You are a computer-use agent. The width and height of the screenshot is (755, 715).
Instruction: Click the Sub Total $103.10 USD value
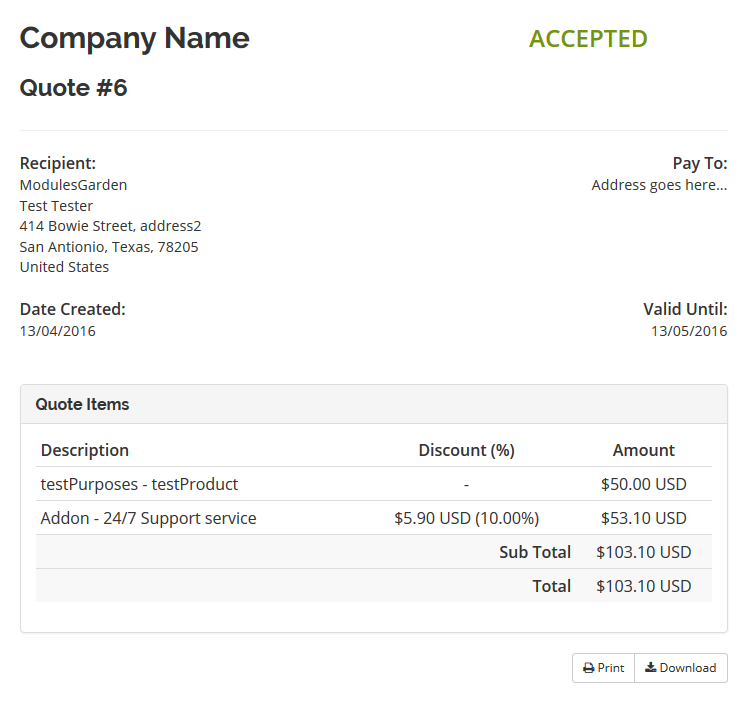(x=643, y=552)
